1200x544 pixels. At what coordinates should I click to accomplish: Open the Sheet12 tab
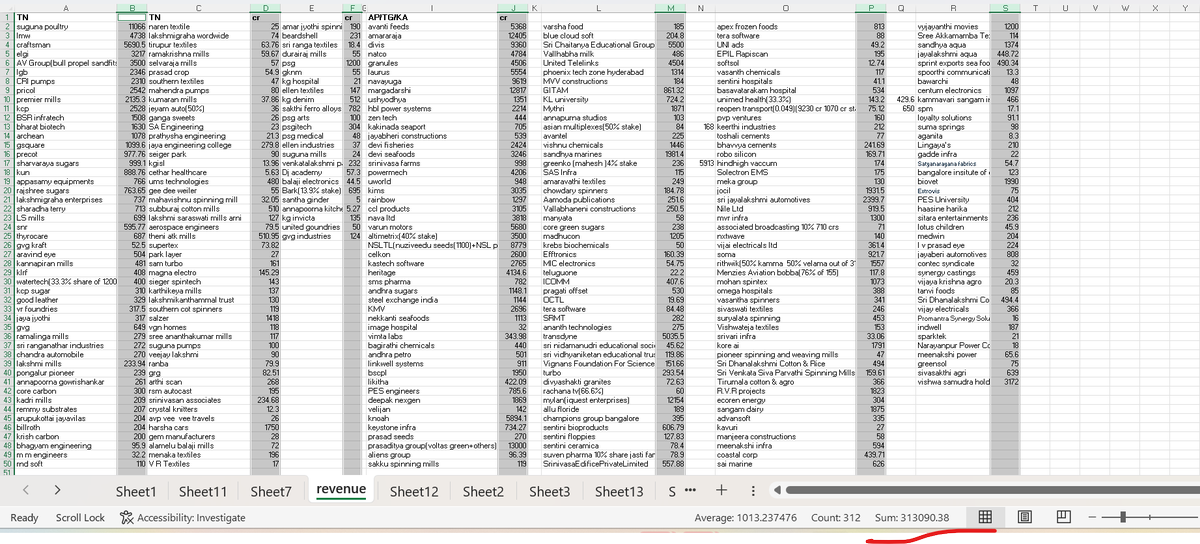[414, 491]
